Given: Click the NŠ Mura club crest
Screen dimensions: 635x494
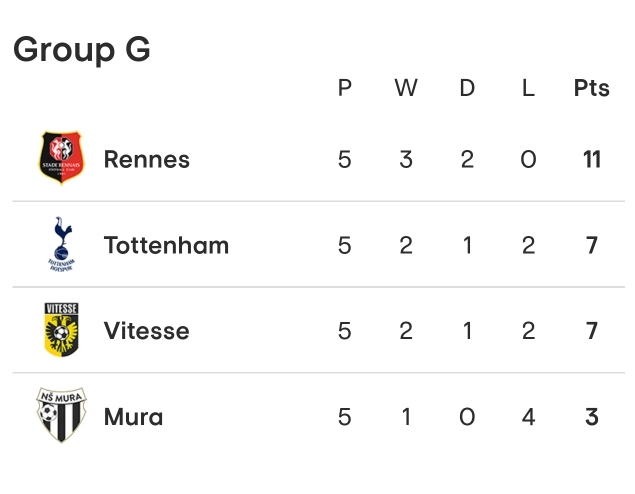Looking at the screenshot, I should (x=62, y=416).
